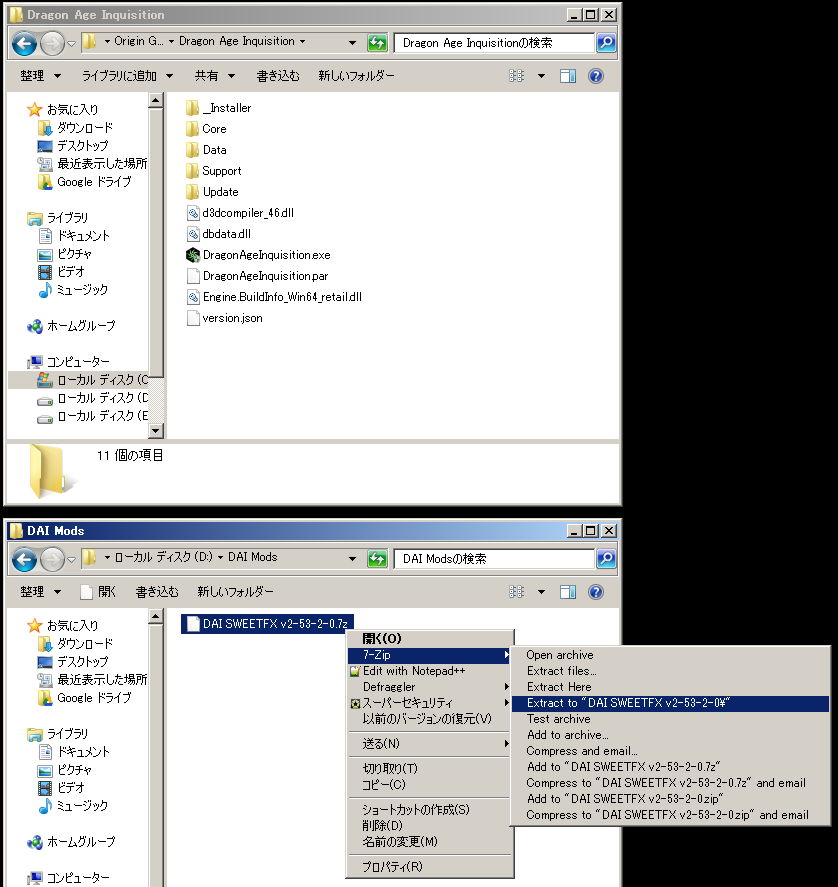
Task: Open address history dropdown in DAI Mods window
Action: (x=352, y=559)
